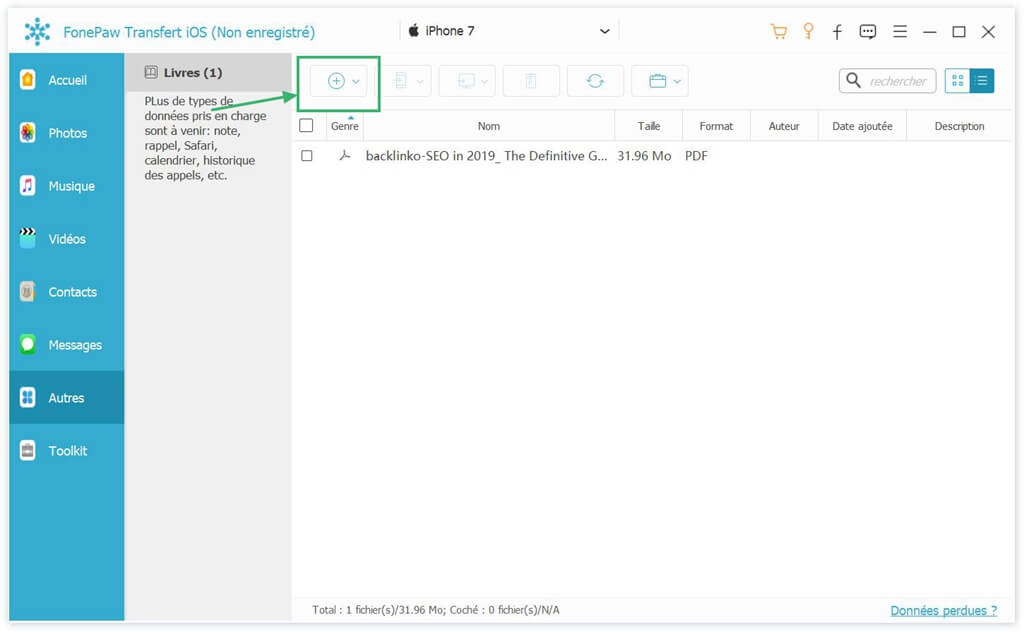This screenshot has height=632, width=1024.
Task: Click the Description column header
Action: click(x=959, y=126)
